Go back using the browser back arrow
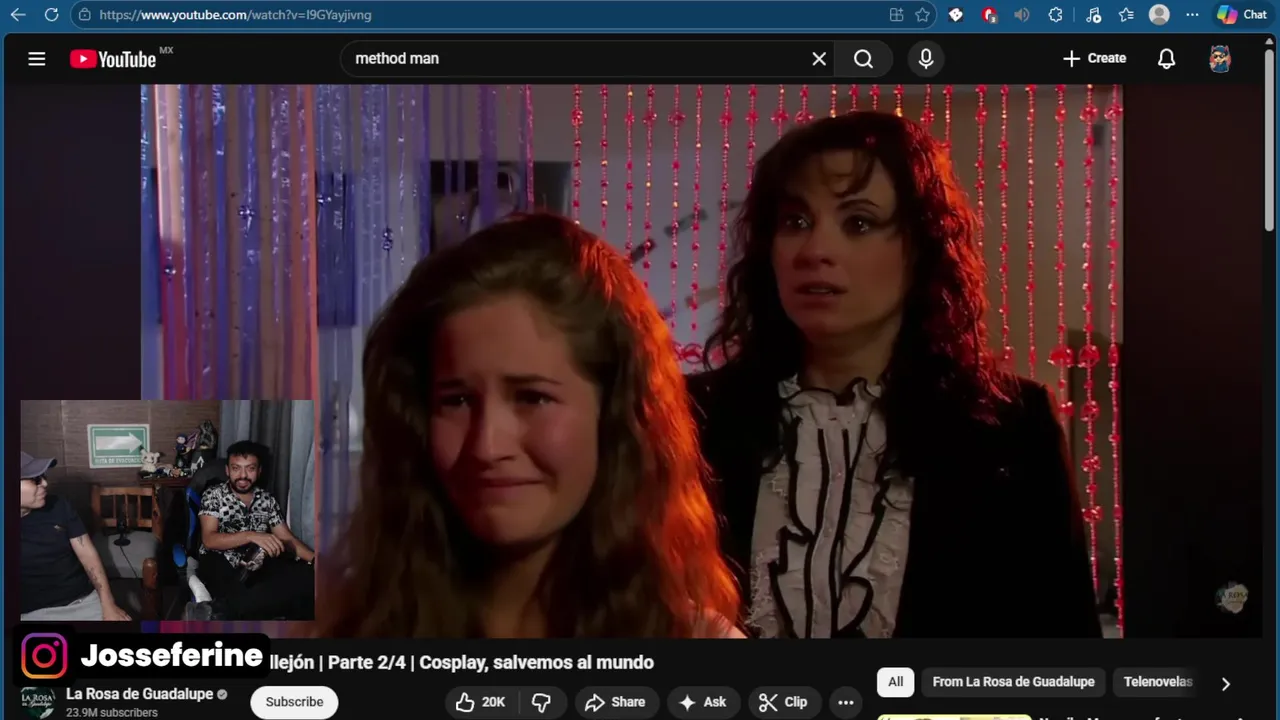 [18, 15]
